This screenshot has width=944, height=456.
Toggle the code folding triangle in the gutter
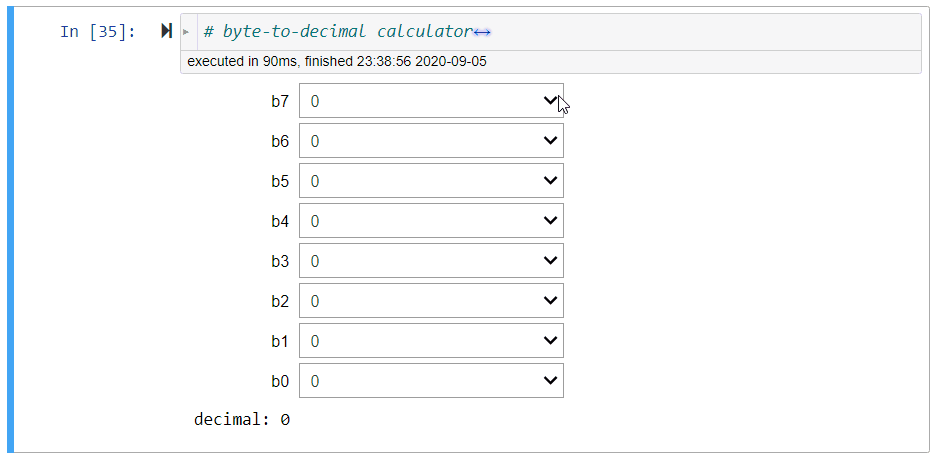coord(187,32)
